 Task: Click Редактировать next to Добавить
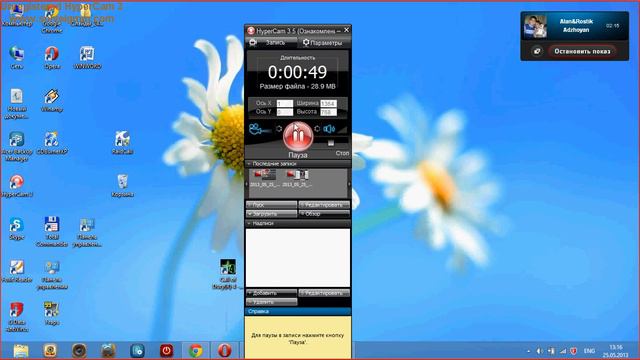click(x=324, y=293)
